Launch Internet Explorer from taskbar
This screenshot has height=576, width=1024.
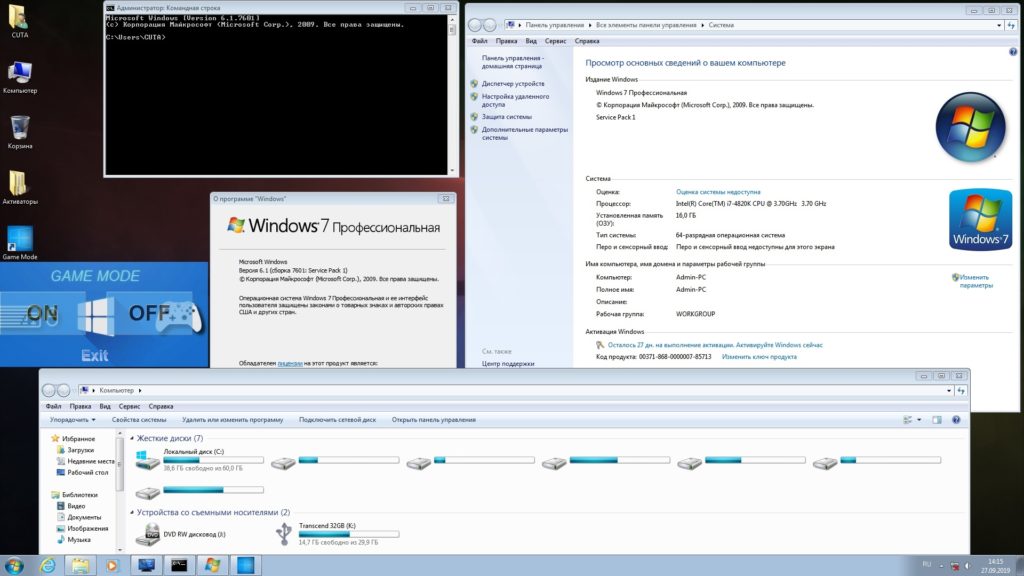point(48,566)
